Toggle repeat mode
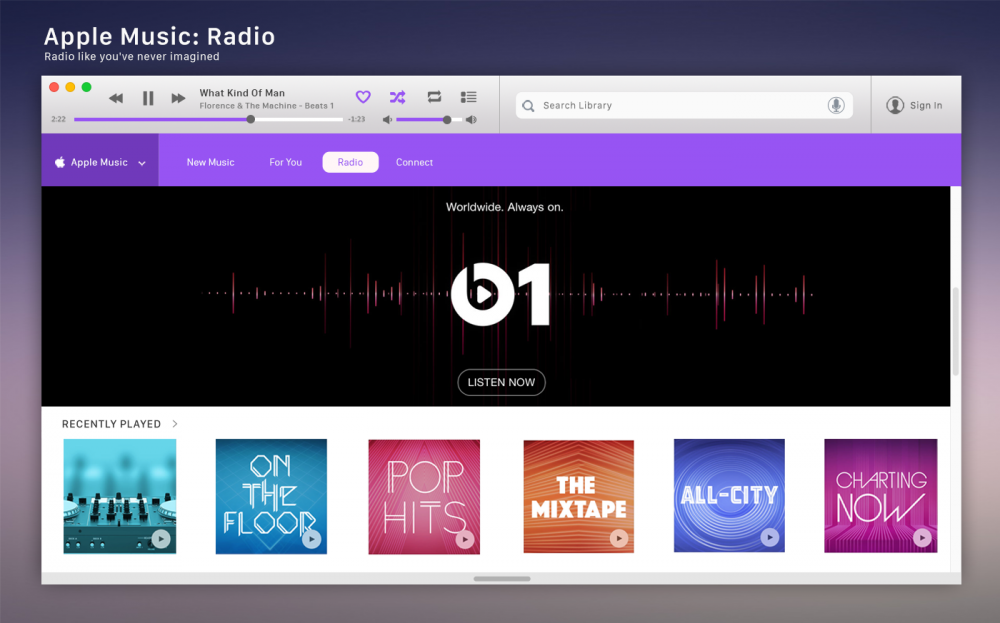The image size is (1000, 623). [434, 97]
